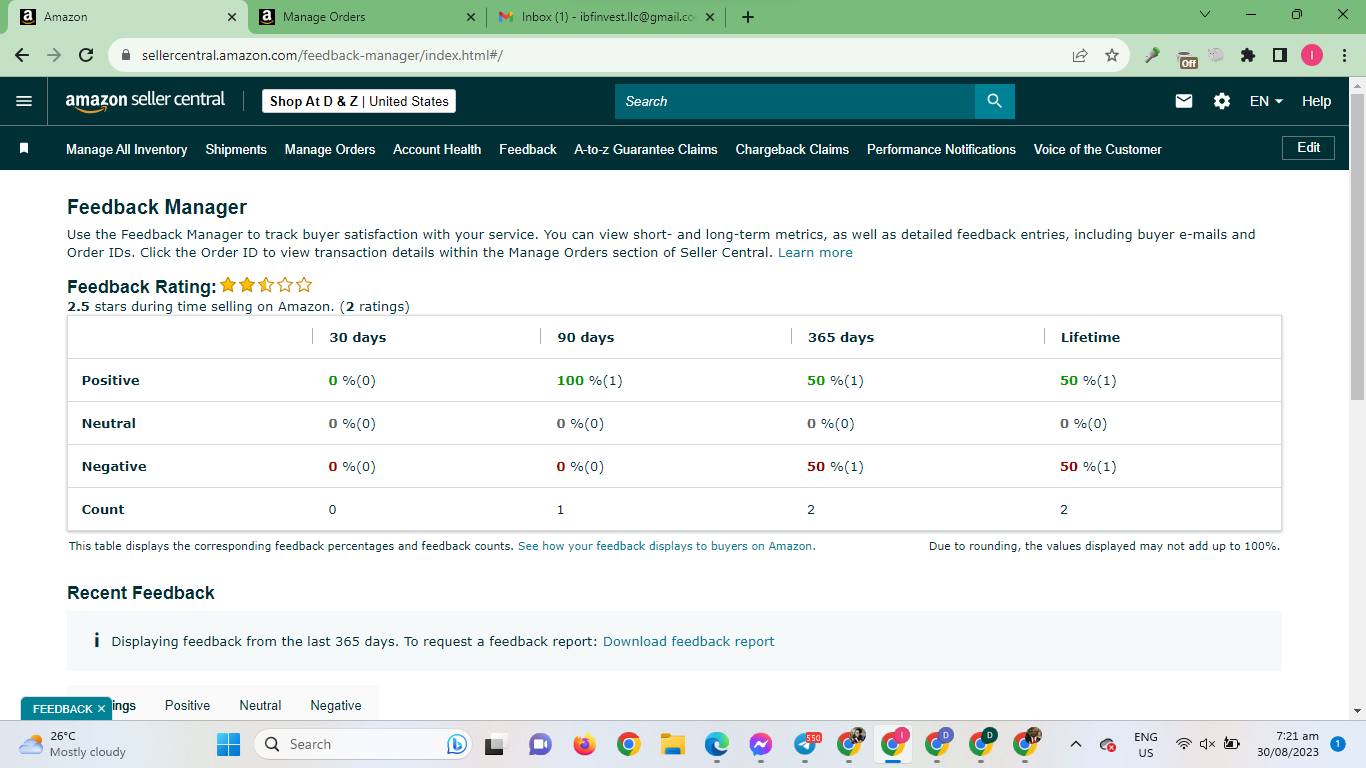Open the weather widget showing 26°C
Screen dimensions: 1366x768
click(72, 744)
